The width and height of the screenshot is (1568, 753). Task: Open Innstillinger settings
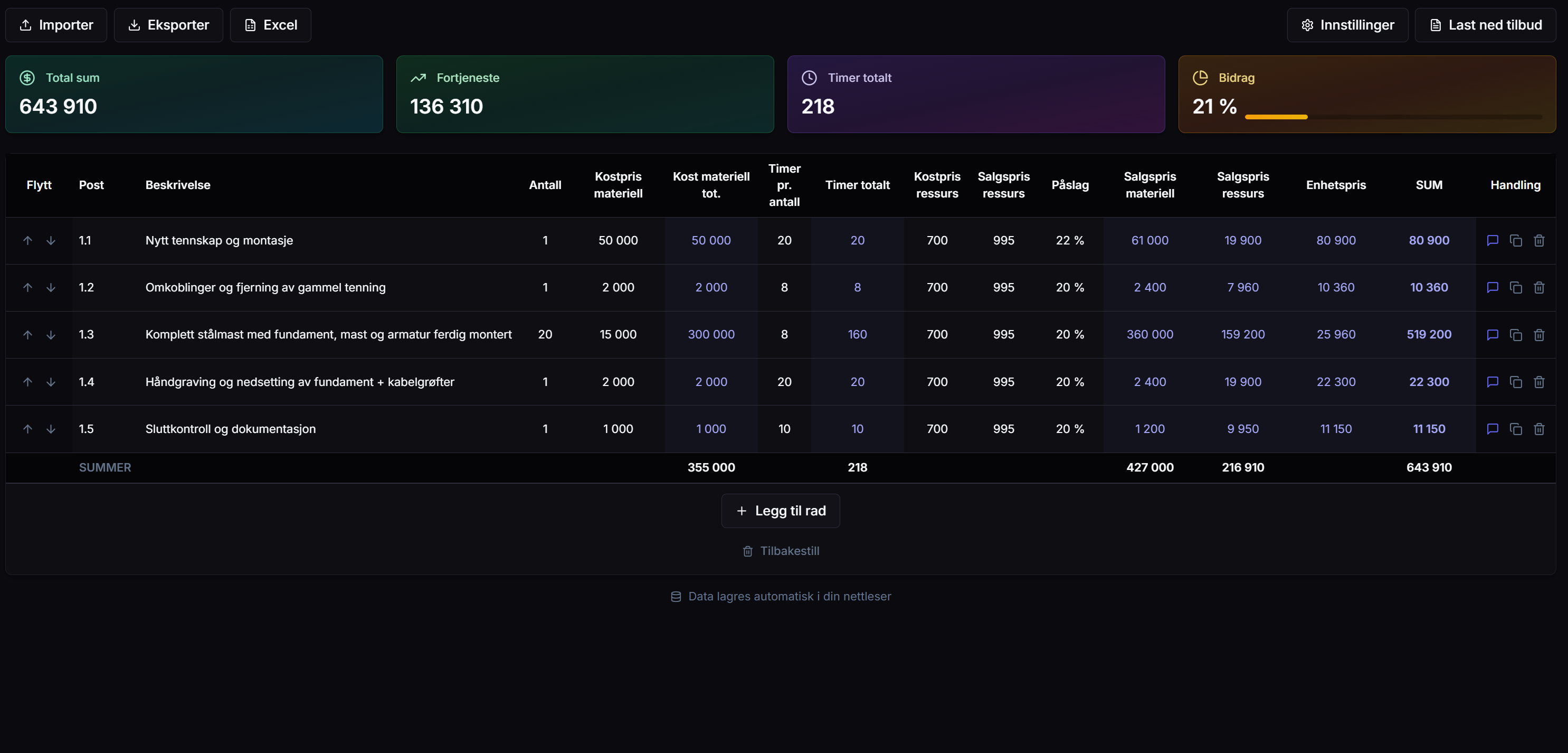1347,25
